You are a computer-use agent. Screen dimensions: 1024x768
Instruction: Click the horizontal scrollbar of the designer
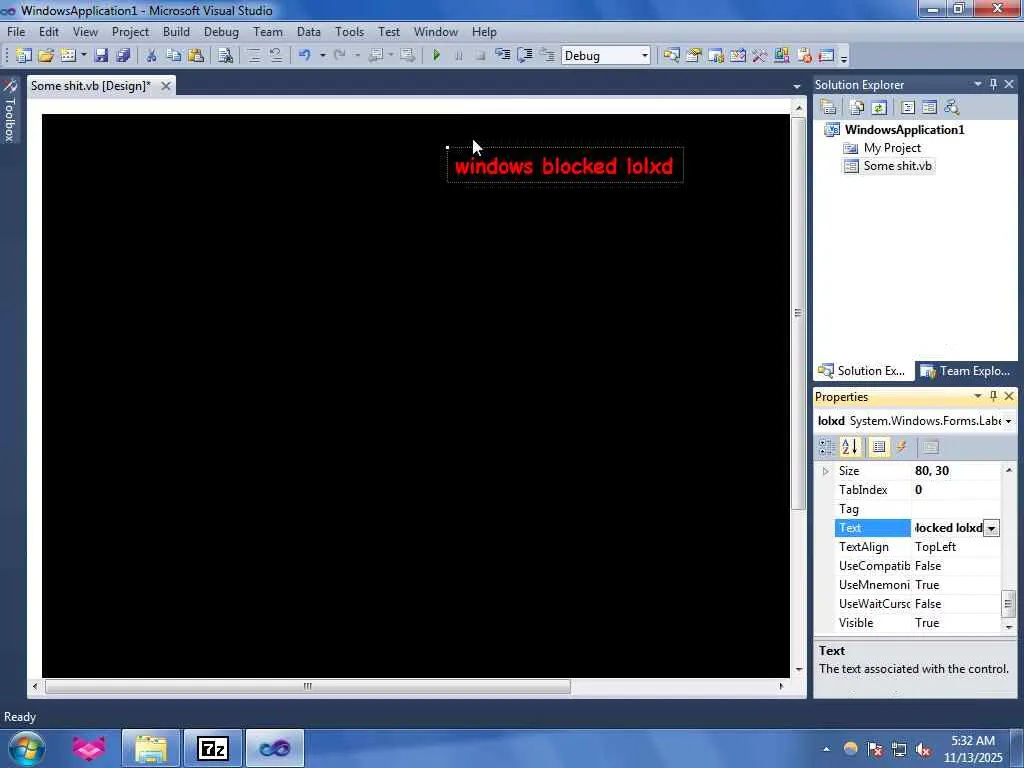tap(307, 686)
